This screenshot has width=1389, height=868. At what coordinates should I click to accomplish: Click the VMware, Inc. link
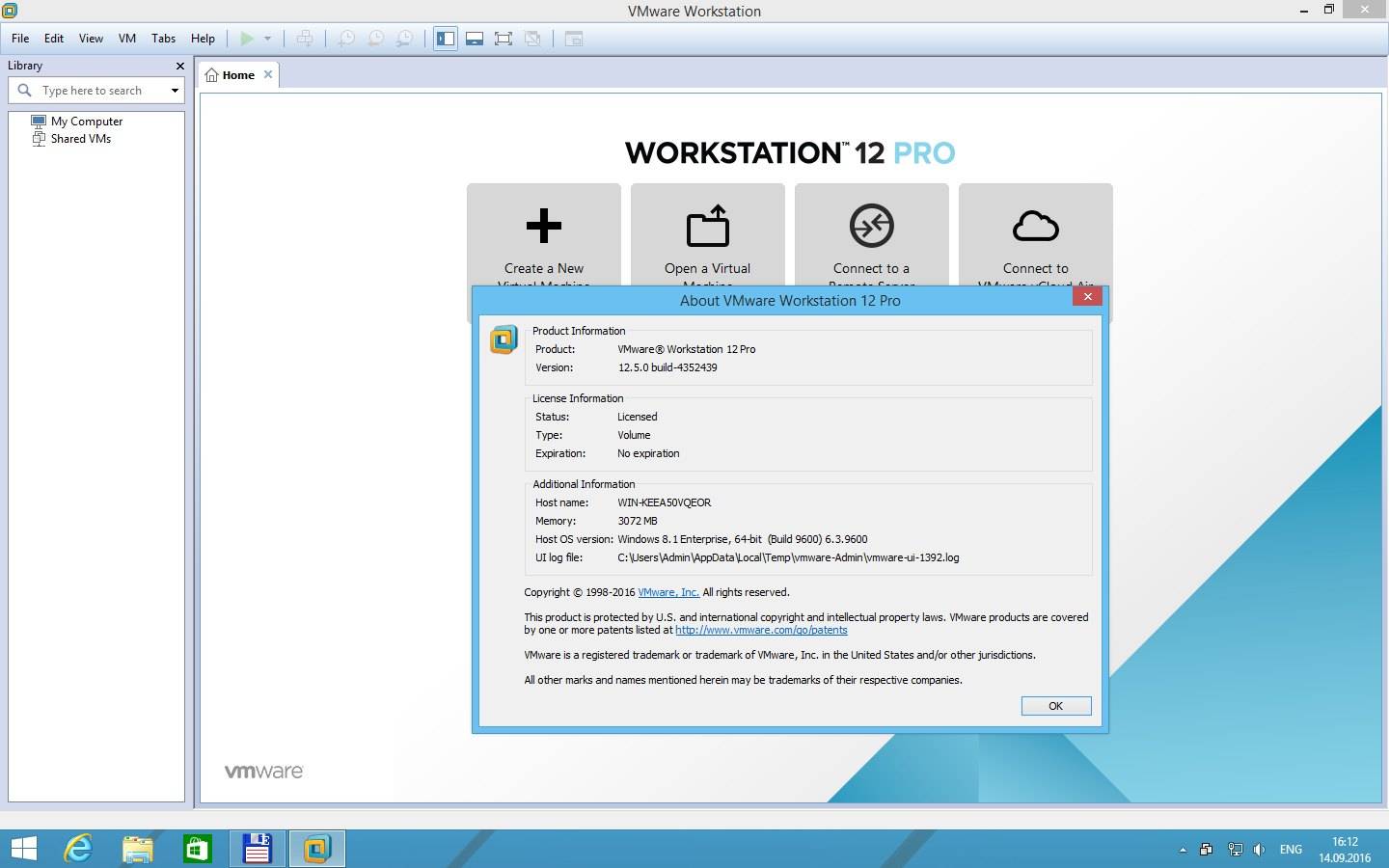pos(668,592)
